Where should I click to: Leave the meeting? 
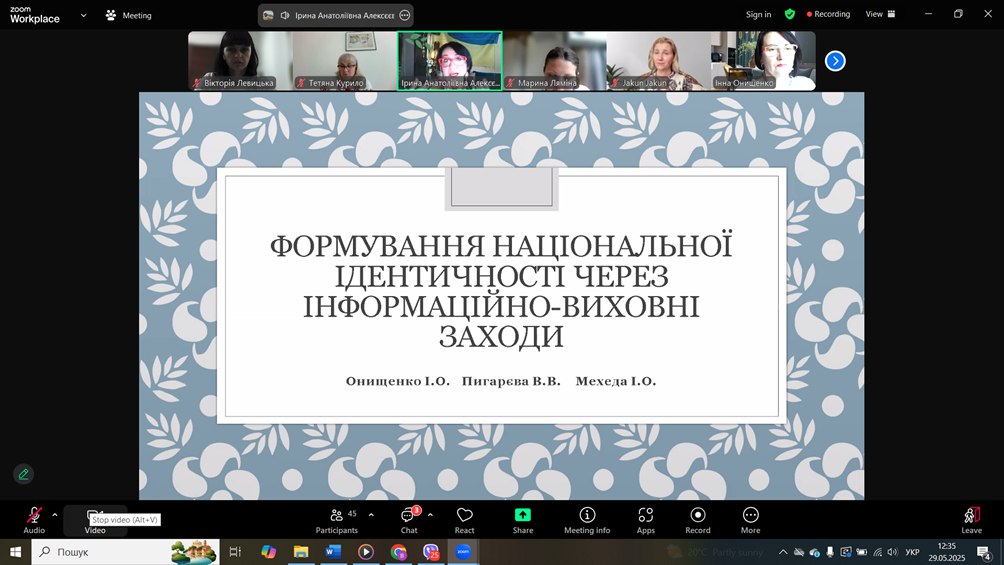click(x=971, y=520)
